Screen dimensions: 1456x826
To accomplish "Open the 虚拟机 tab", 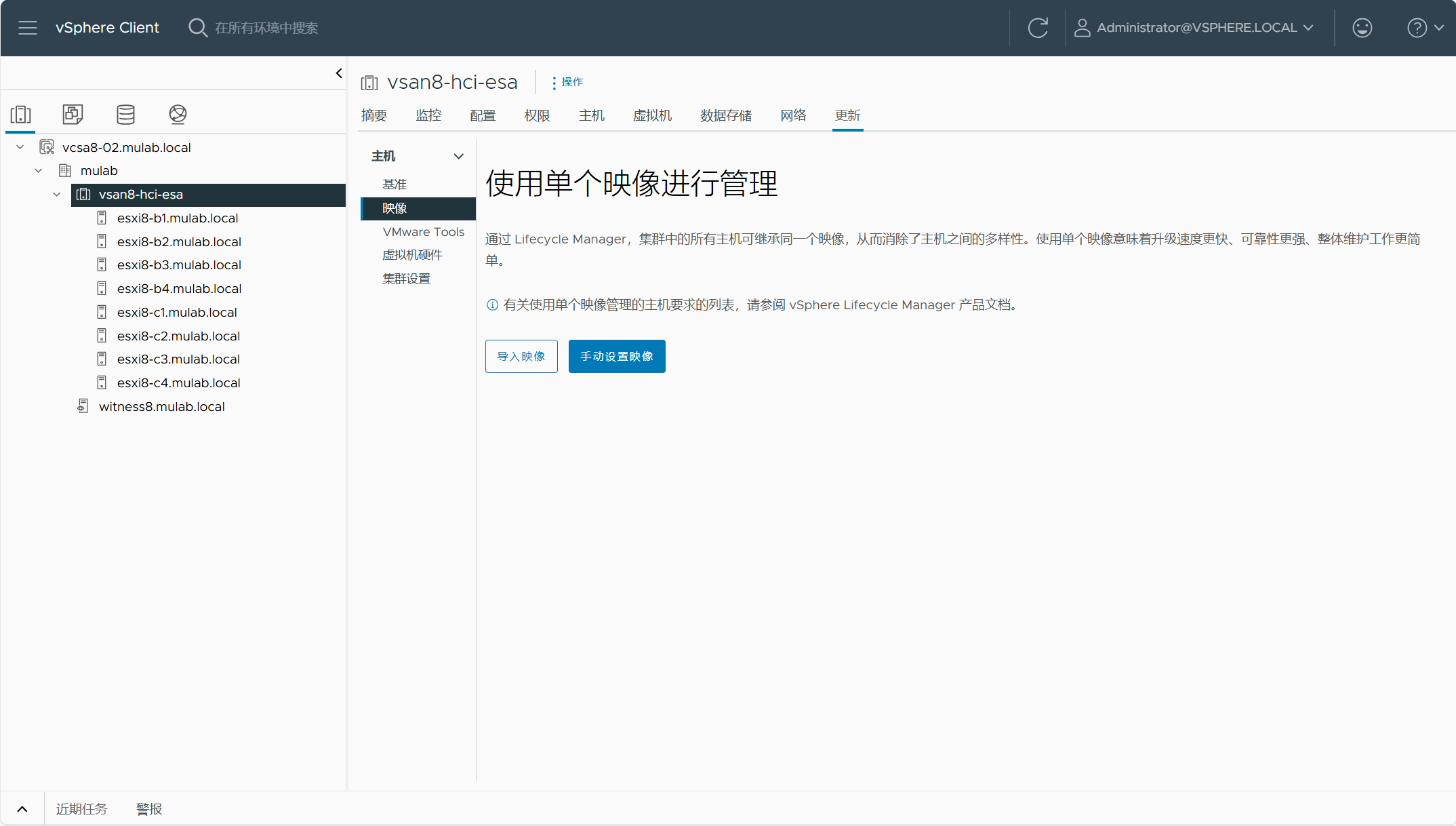I will [x=652, y=115].
